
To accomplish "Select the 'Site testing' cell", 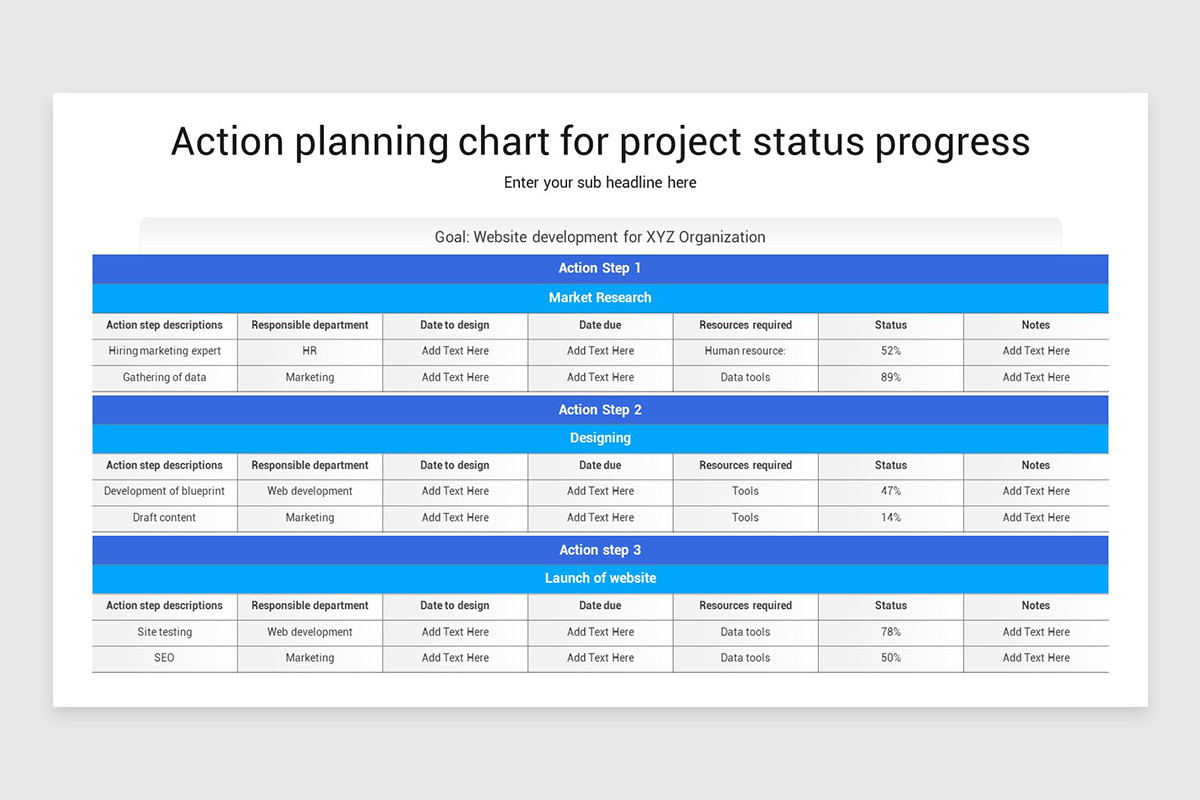I will 165,632.
